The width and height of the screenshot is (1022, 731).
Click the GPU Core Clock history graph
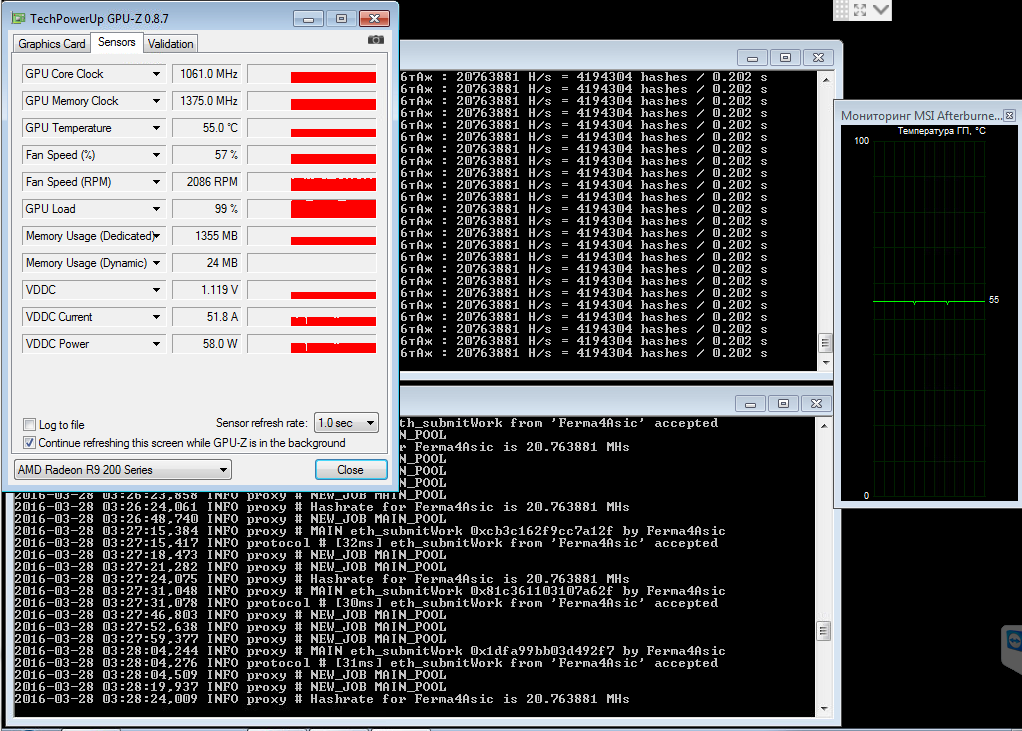coord(312,74)
